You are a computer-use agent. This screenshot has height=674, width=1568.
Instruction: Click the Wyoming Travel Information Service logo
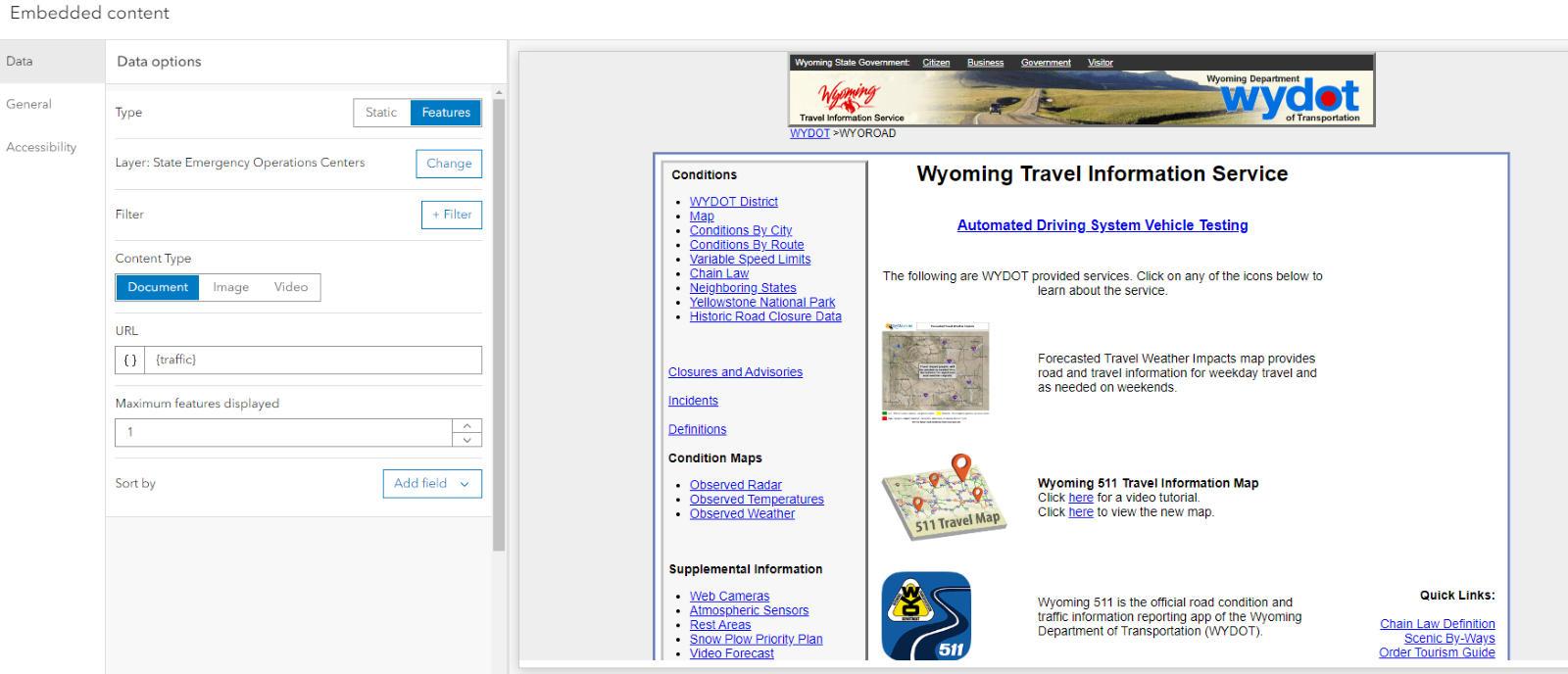click(x=851, y=101)
